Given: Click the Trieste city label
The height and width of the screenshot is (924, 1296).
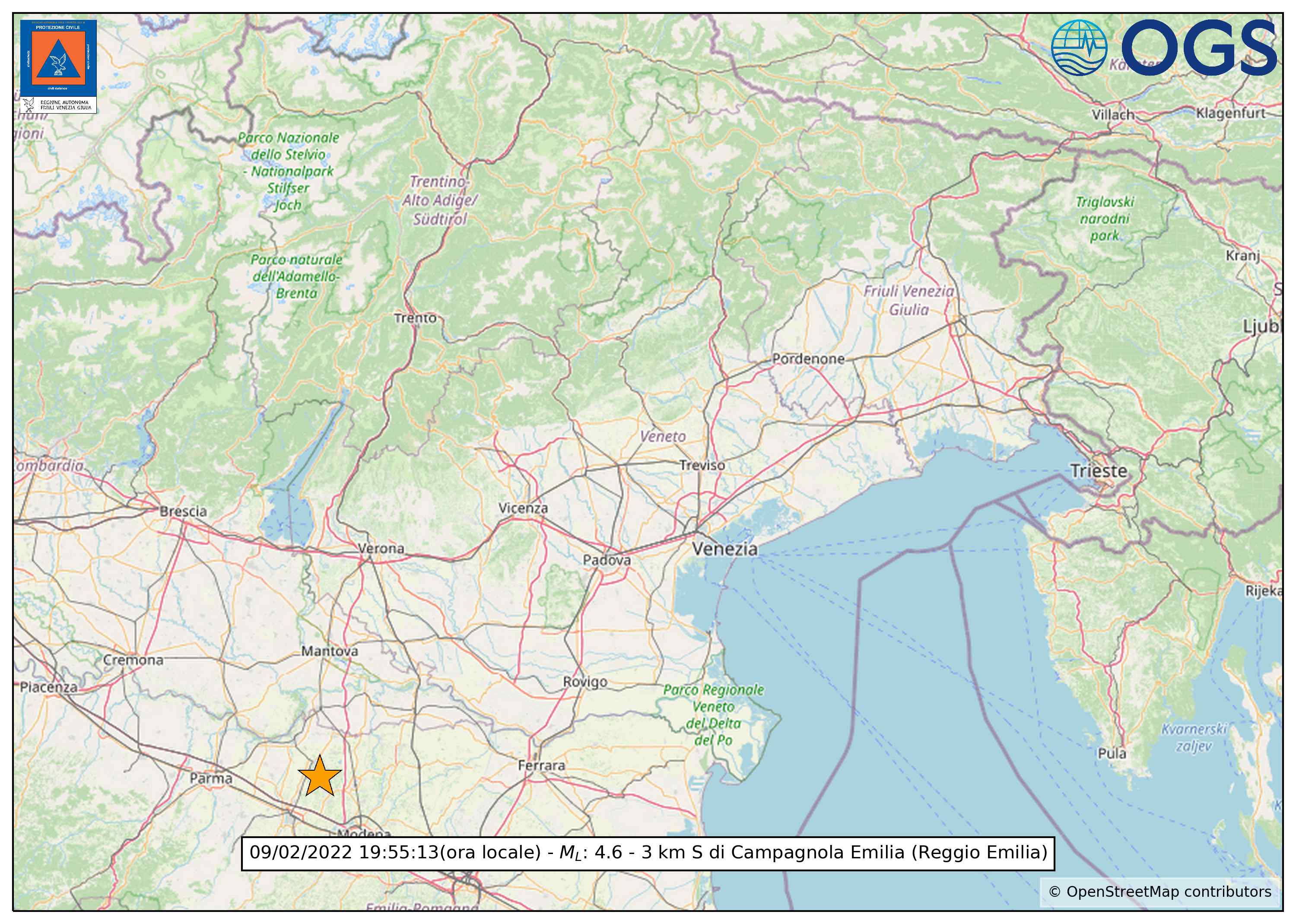Looking at the screenshot, I should click(x=1098, y=471).
